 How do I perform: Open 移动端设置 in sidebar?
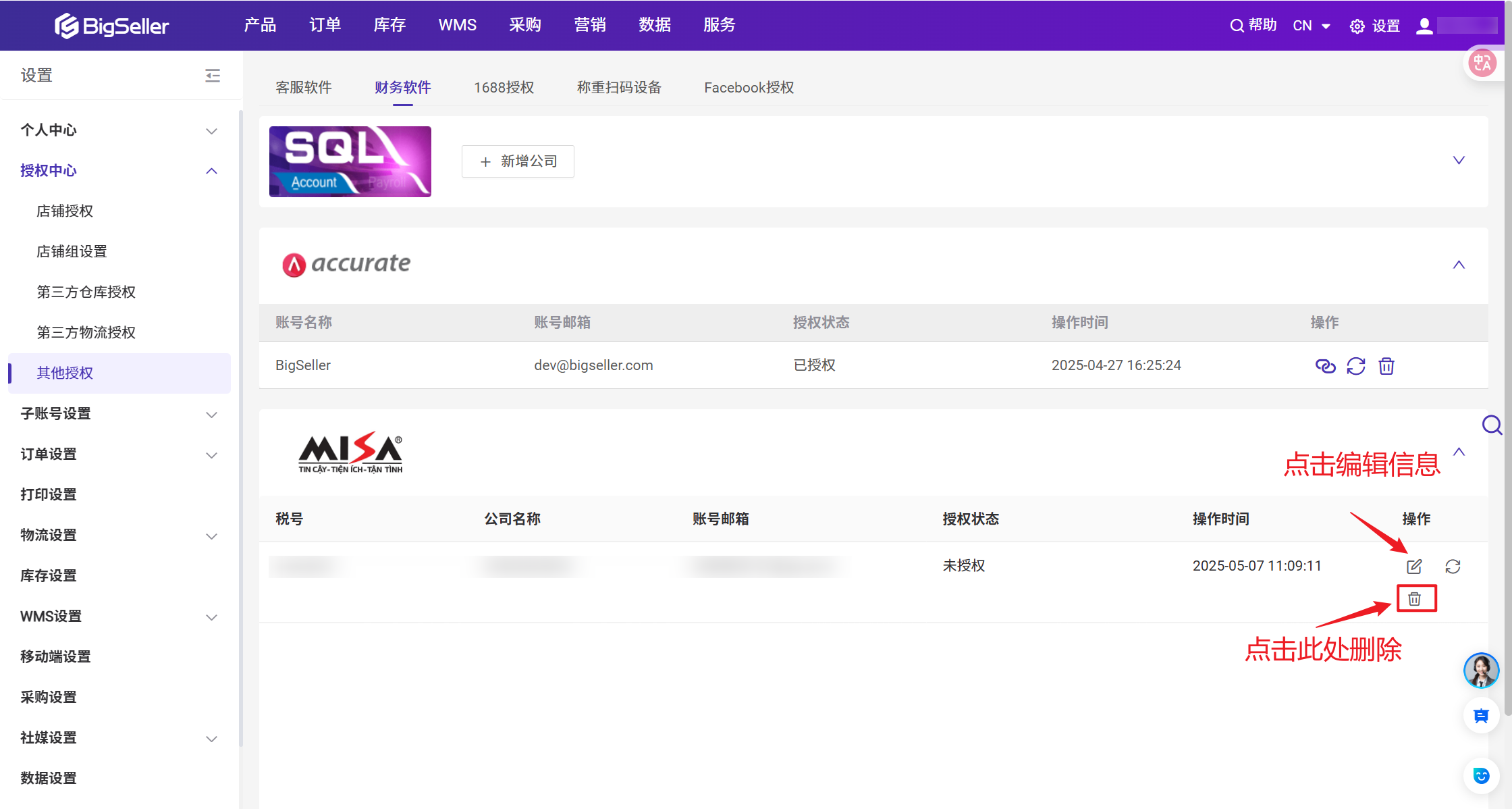(x=55, y=657)
